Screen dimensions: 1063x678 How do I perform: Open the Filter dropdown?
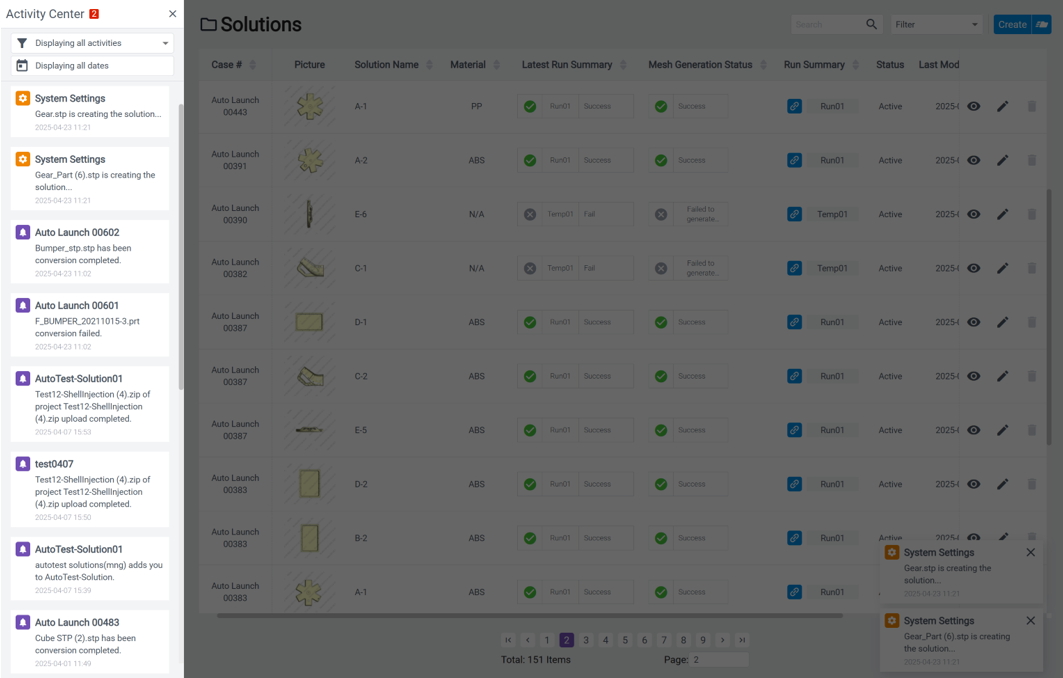[x=936, y=24]
